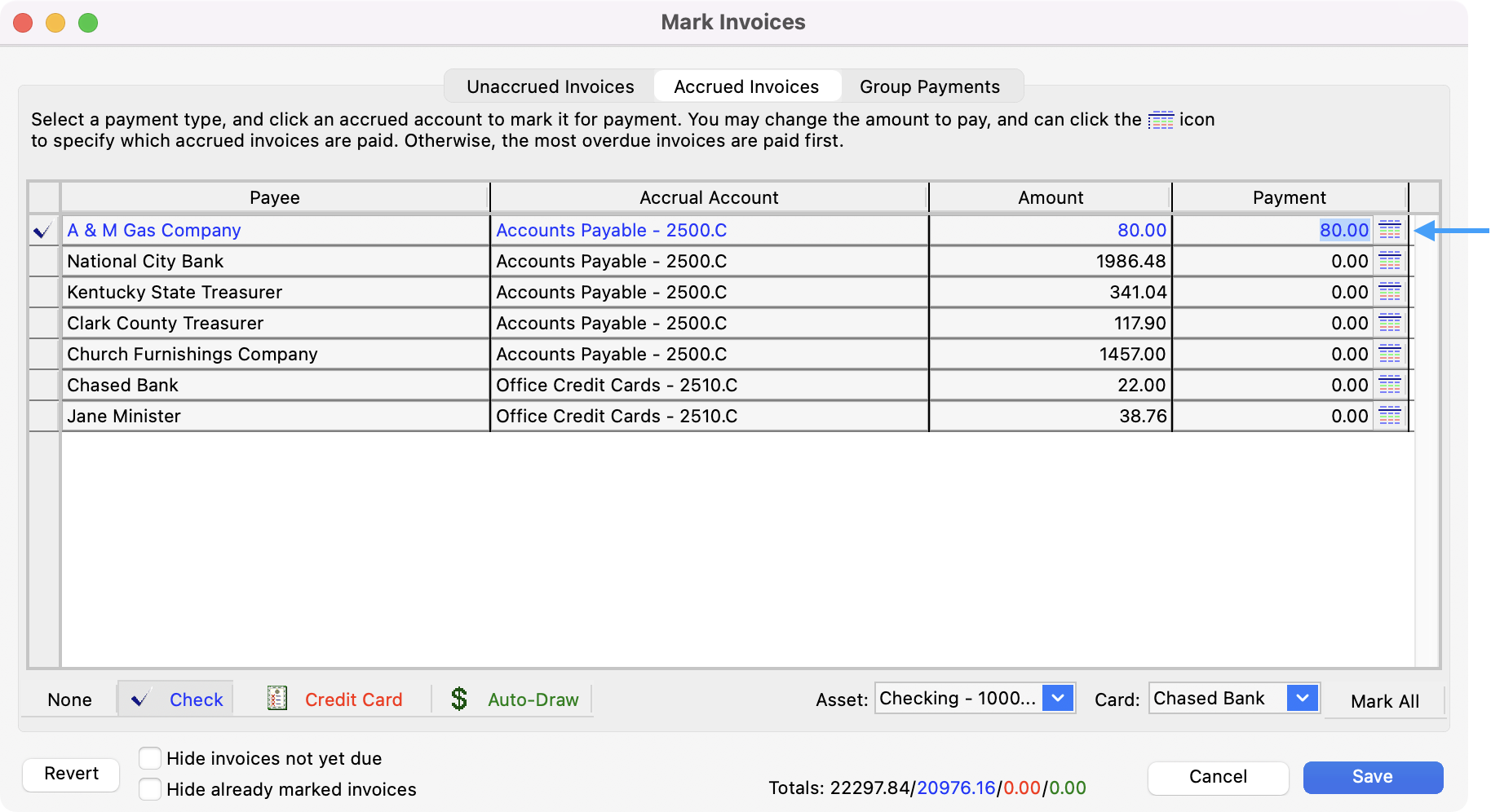Click invoice detail icon in National City Bank row
Viewport: 1491px width, 812px height.
pyautogui.click(x=1389, y=262)
